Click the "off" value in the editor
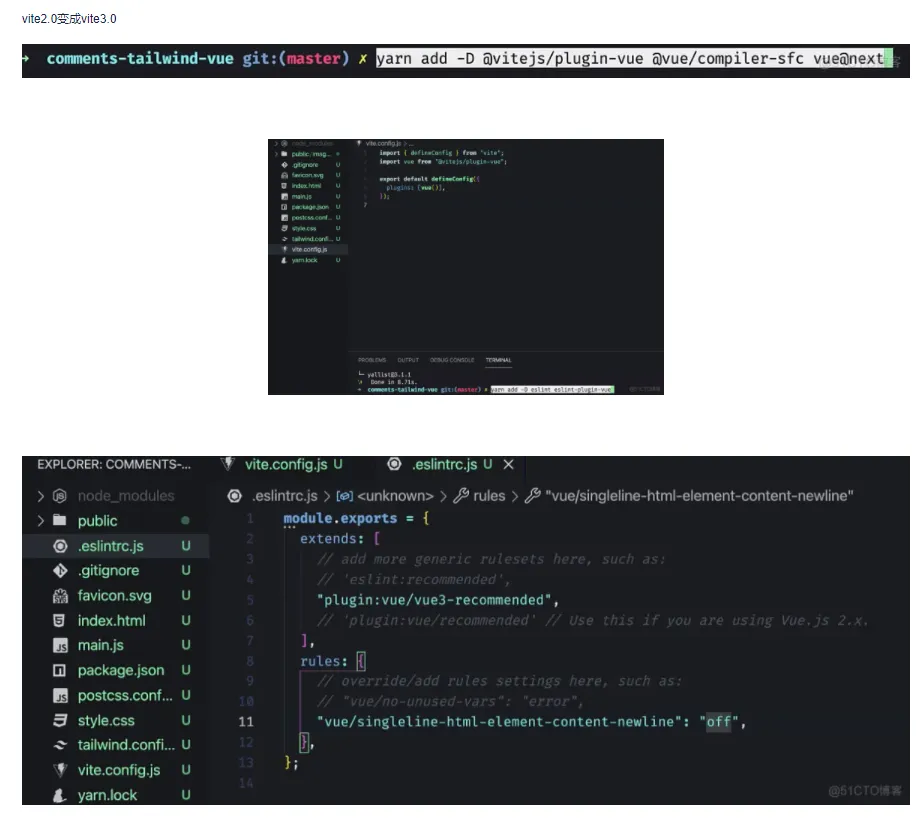This screenshot has height=818, width=922. [719, 722]
